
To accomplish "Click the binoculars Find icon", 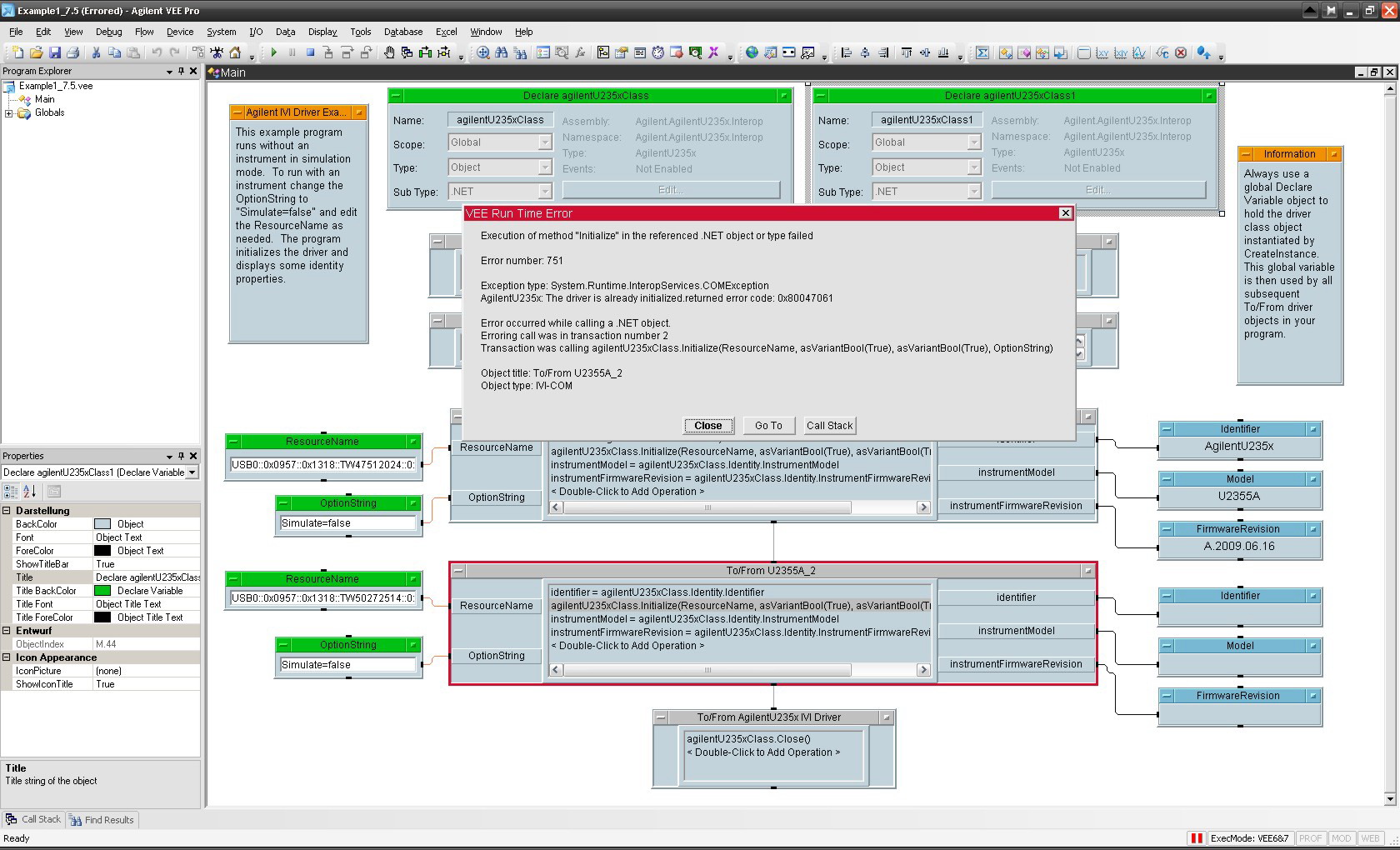I will pyautogui.click(x=501, y=52).
